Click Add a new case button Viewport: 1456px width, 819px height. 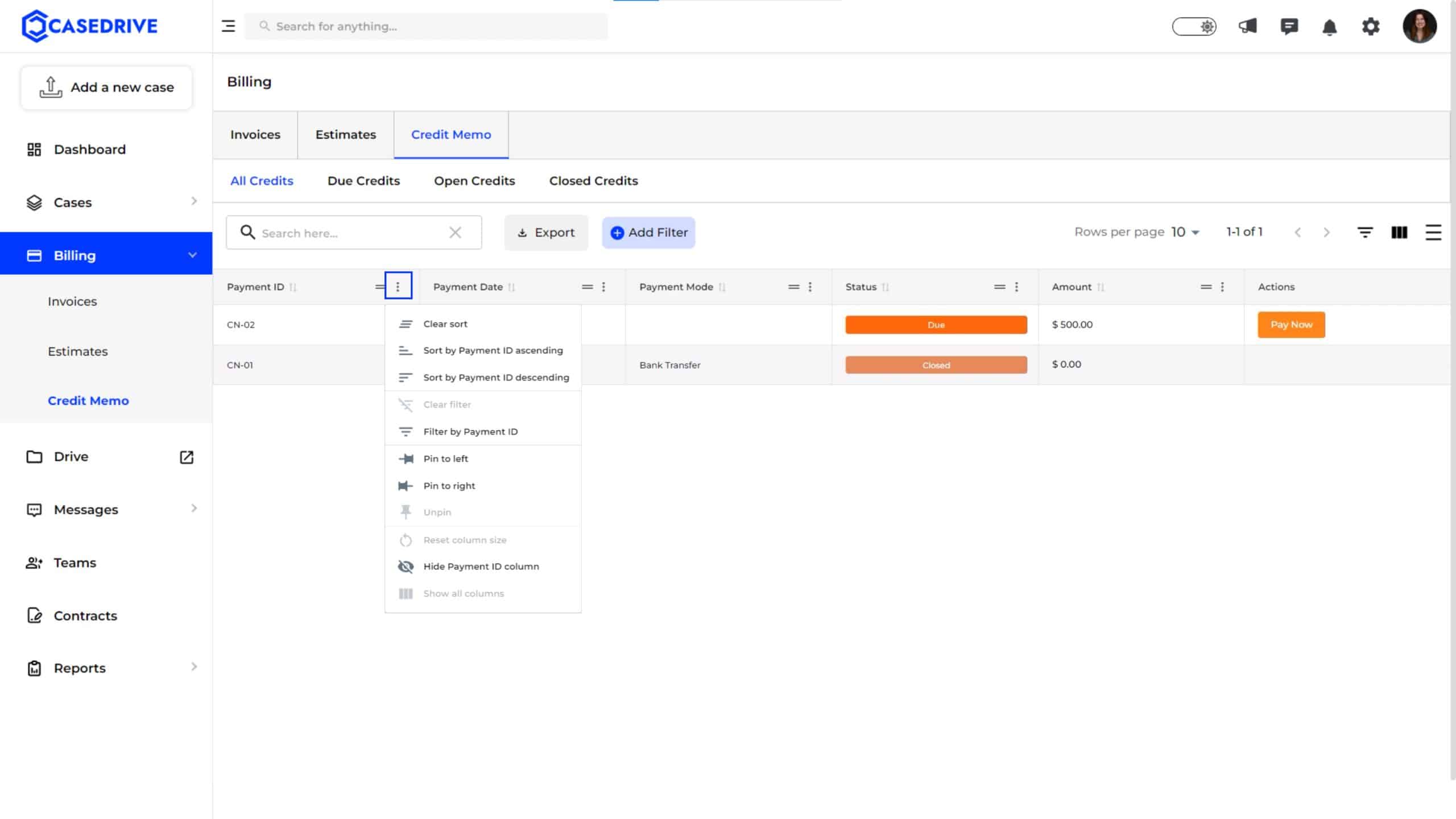[106, 88]
